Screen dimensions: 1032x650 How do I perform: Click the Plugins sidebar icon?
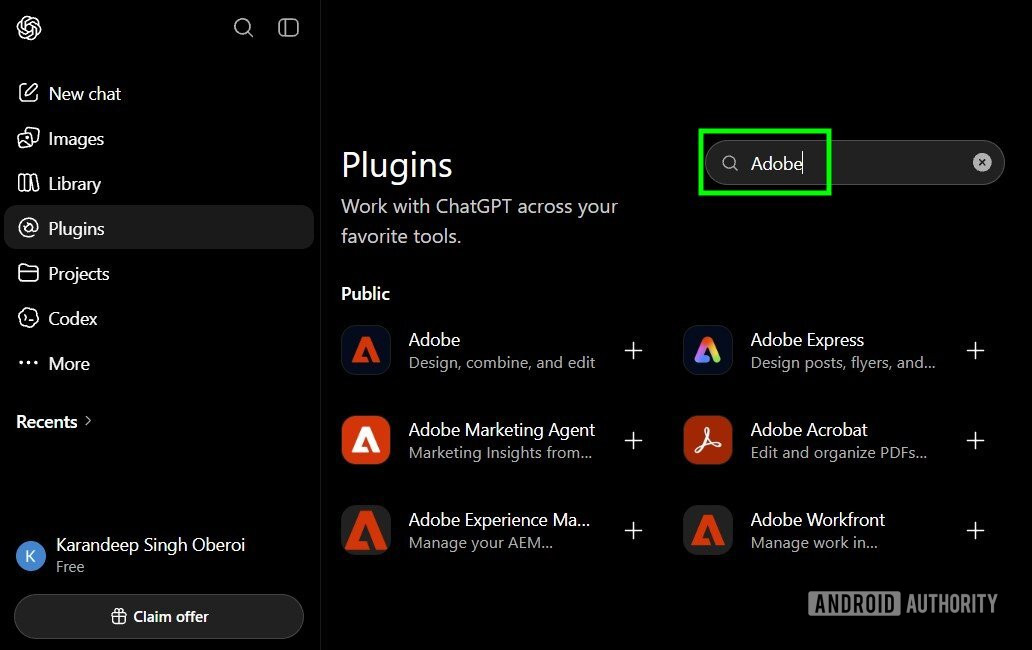point(28,228)
